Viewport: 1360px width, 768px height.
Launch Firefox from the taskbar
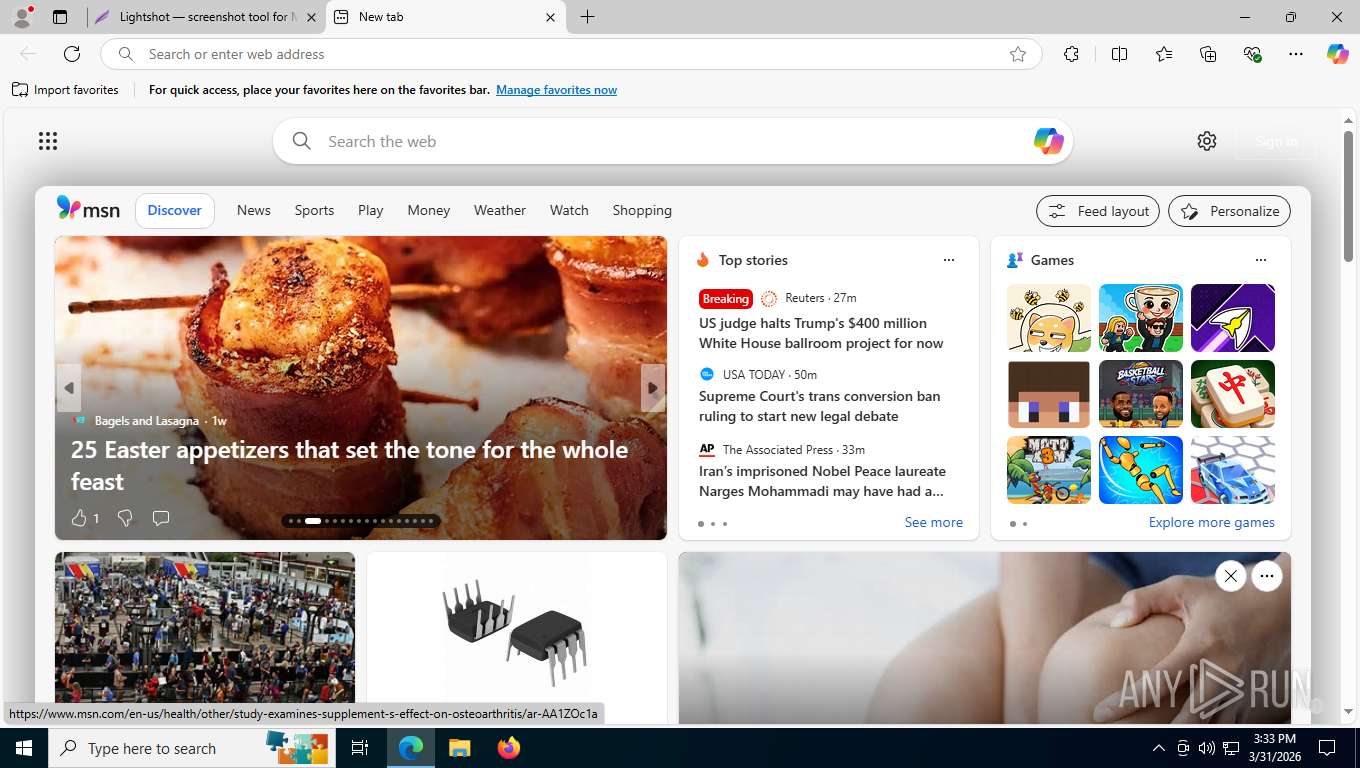509,748
